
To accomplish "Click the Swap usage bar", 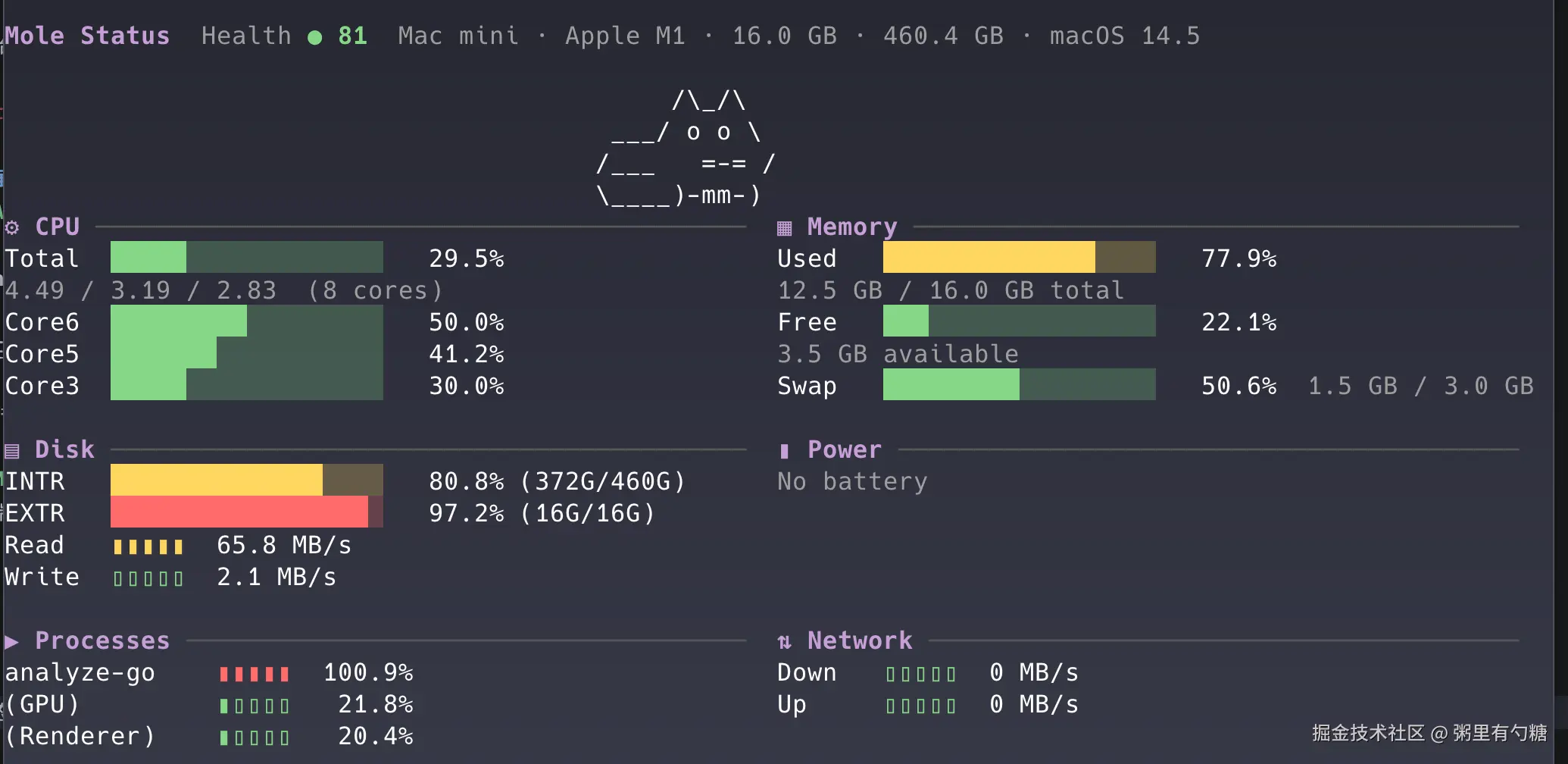I will pos(1019,385).
